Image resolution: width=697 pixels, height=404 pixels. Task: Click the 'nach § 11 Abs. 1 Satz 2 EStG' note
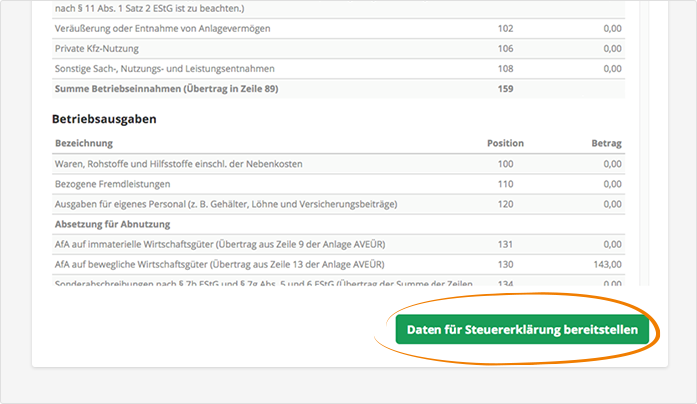149,8
